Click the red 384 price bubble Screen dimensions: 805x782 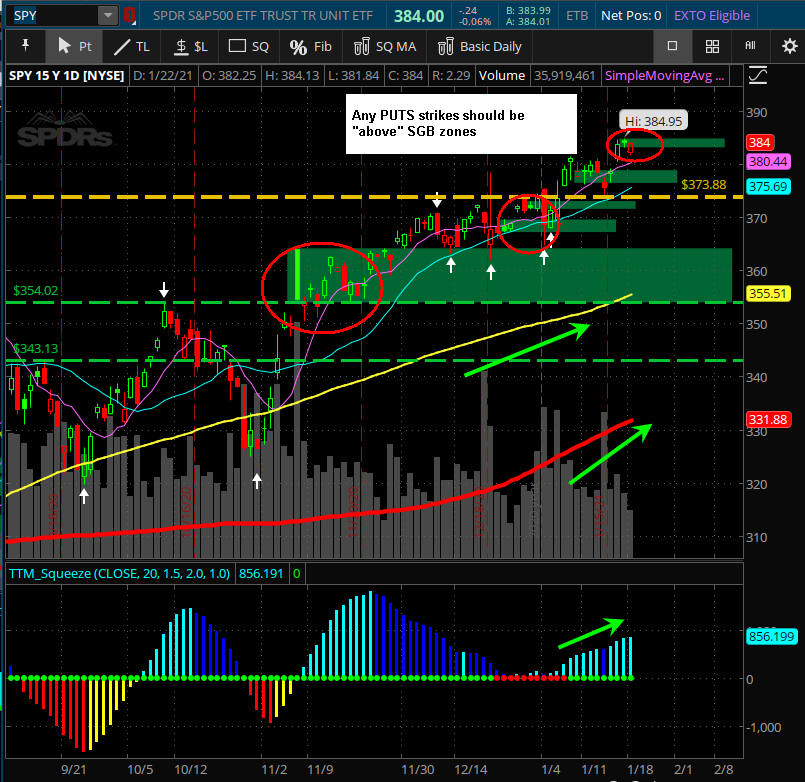pyautogui.click(x=762, y=143)
